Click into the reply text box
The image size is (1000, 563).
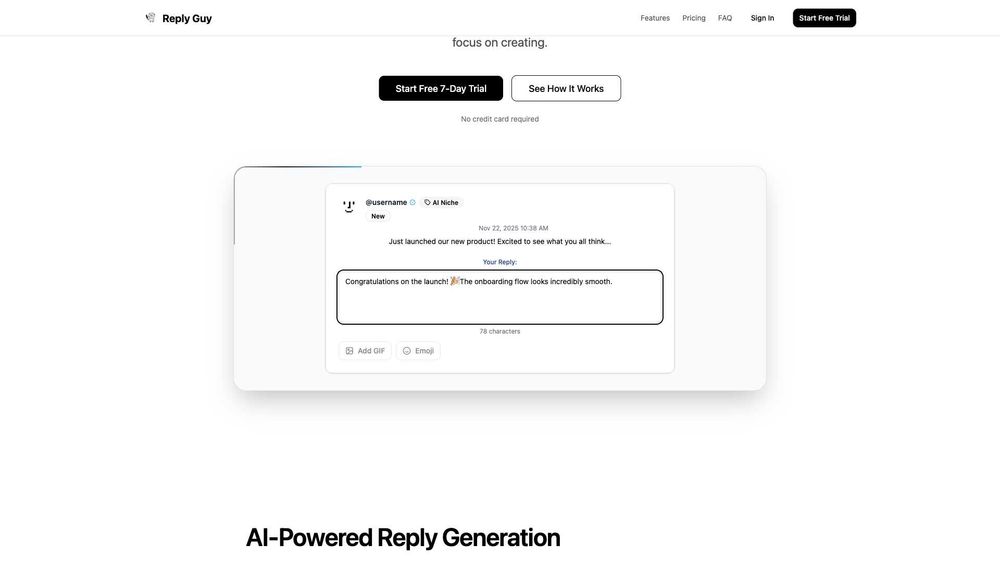(x=500, y=303)
